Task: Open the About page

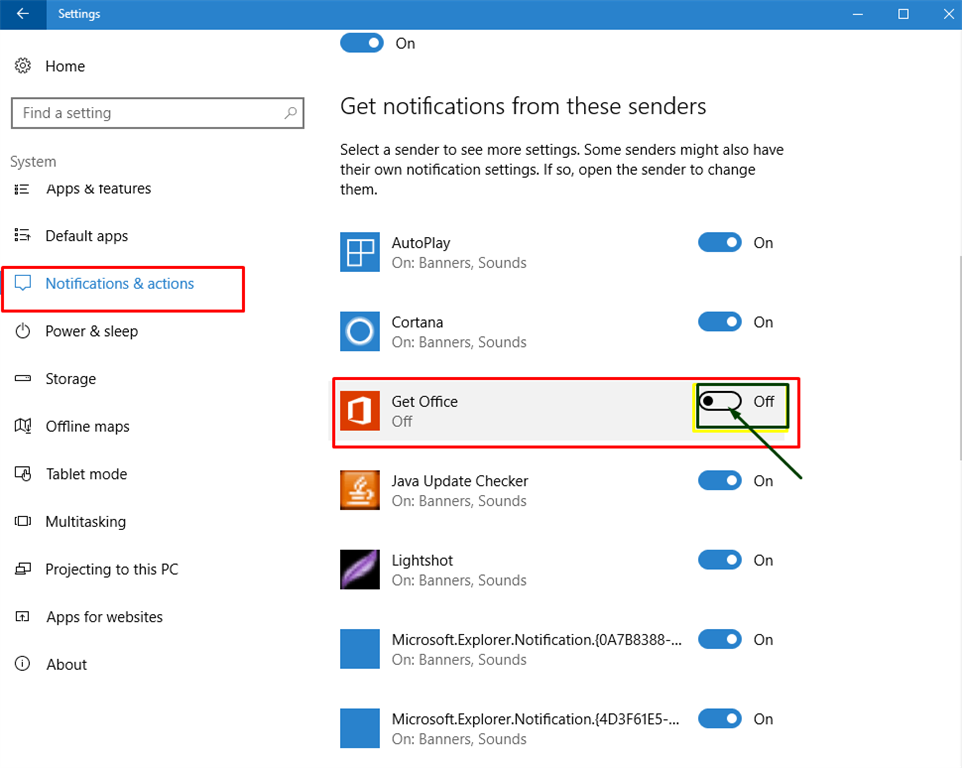Action: coord(66,664)
